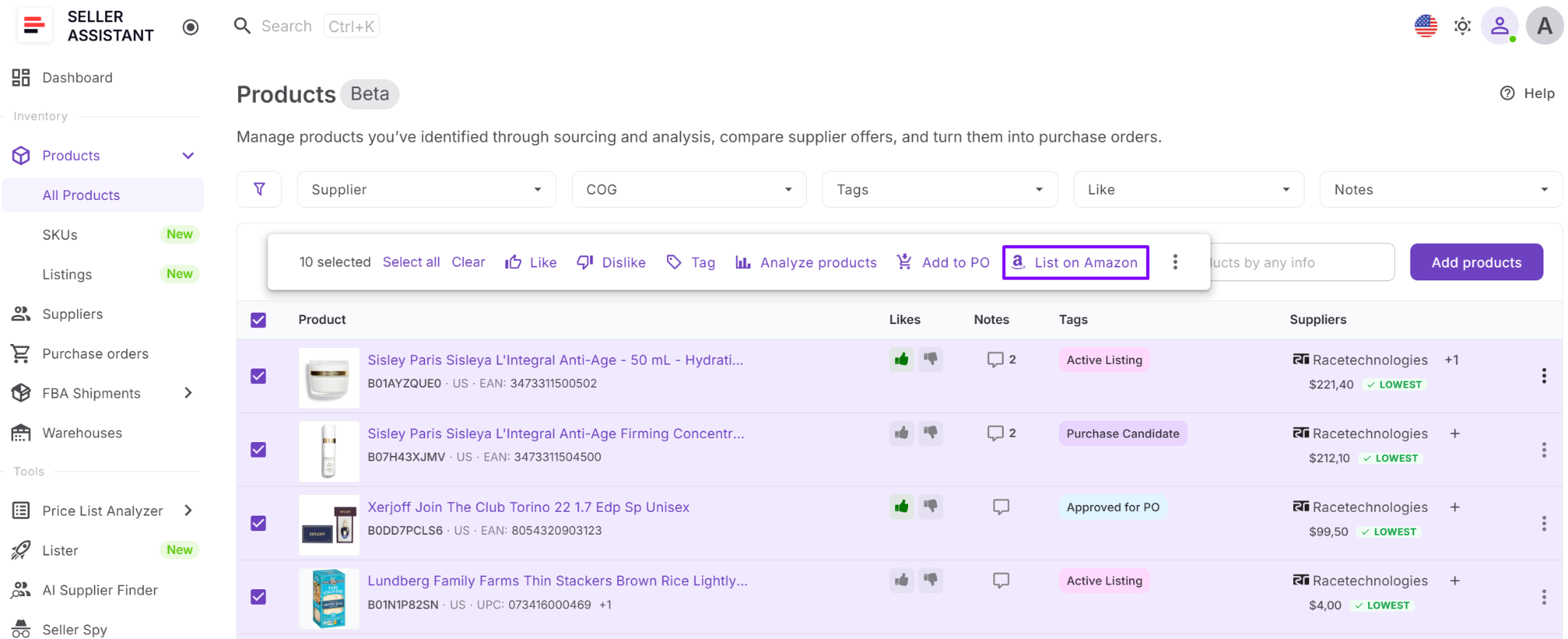The image size is (1568, 639).
Task: Open the Supplier filter dropdown
Action: coord(426,189)
